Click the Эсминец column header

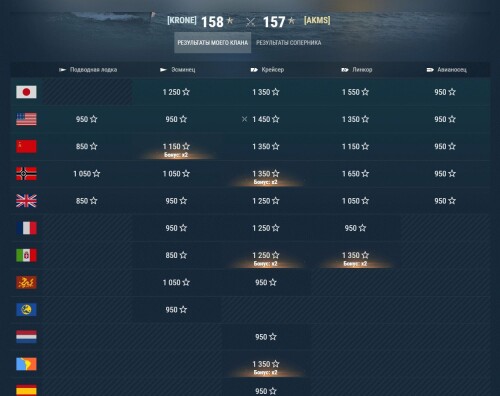[x=178, y=70]
